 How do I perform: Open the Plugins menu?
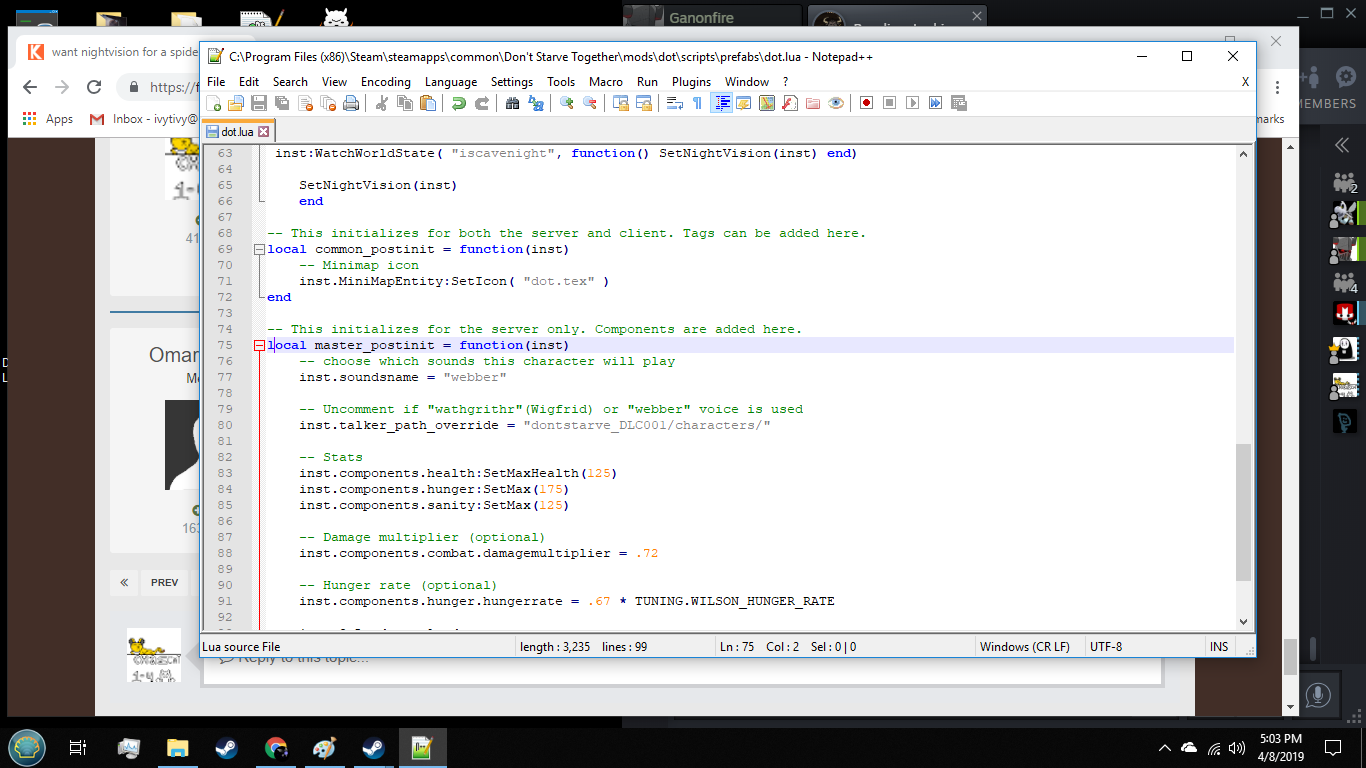click(691, 82)
